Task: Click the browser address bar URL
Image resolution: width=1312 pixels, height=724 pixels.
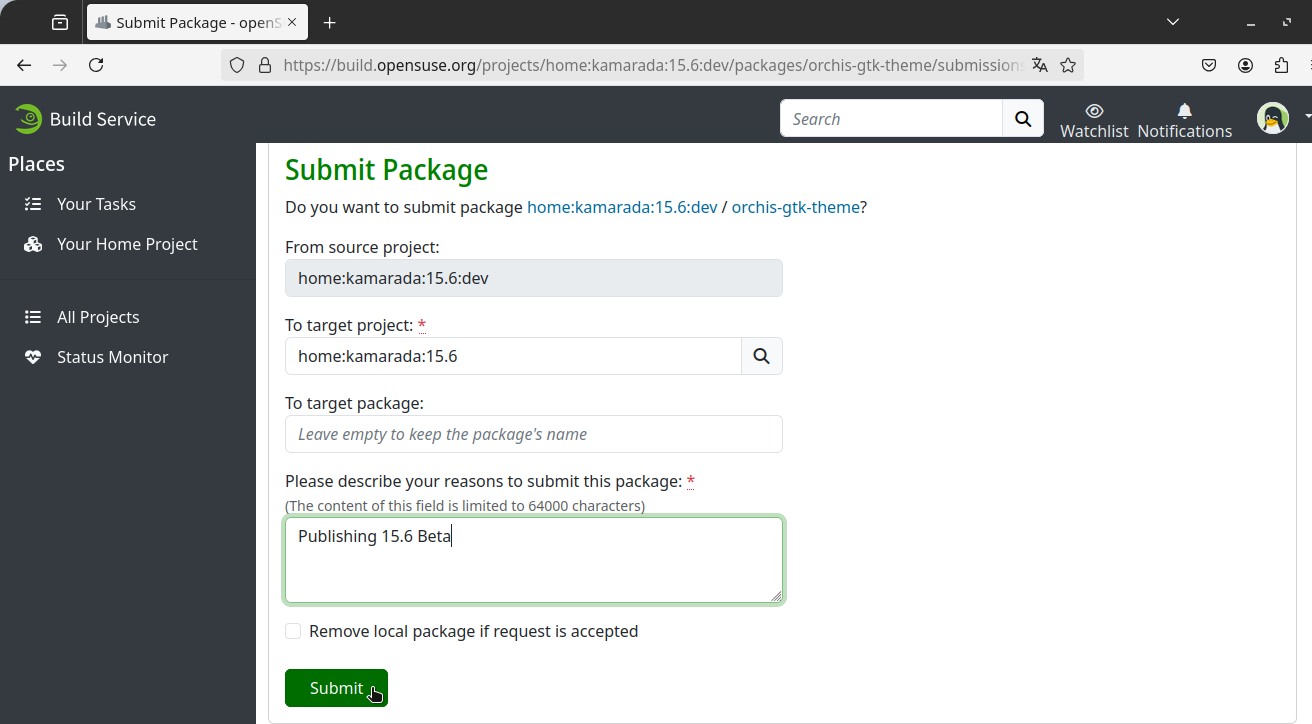Action: pyautogui.click(x=650, y=65)
